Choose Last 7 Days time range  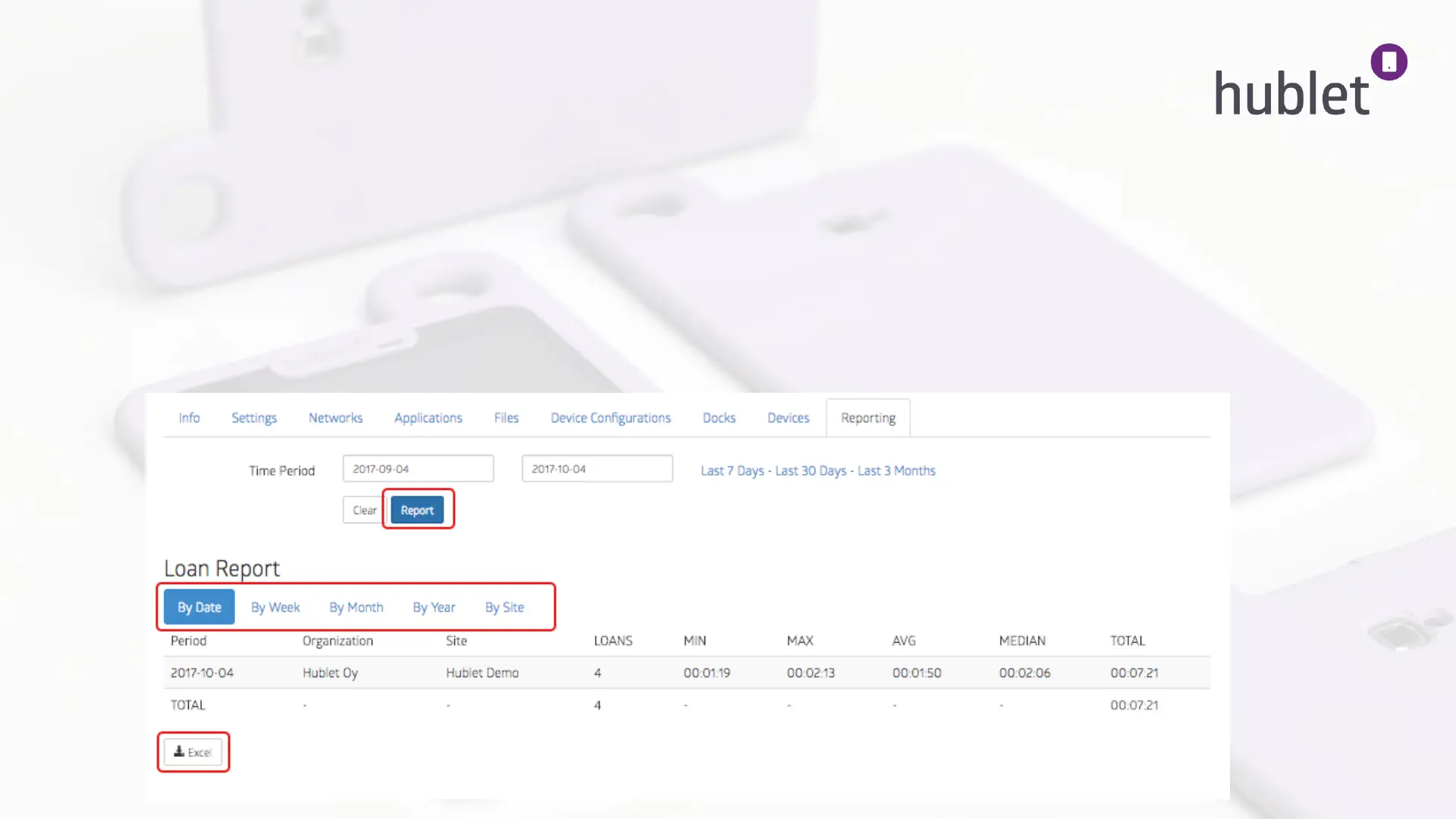[732, 471]
